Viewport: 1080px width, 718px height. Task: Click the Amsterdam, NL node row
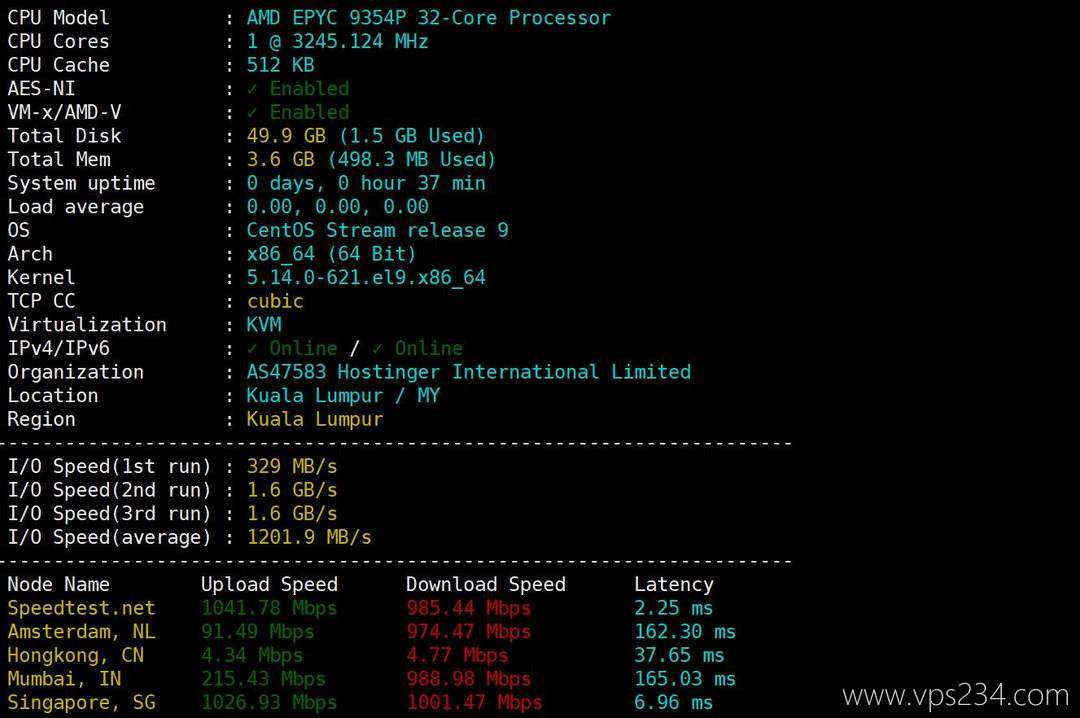[x=371, y=632]
